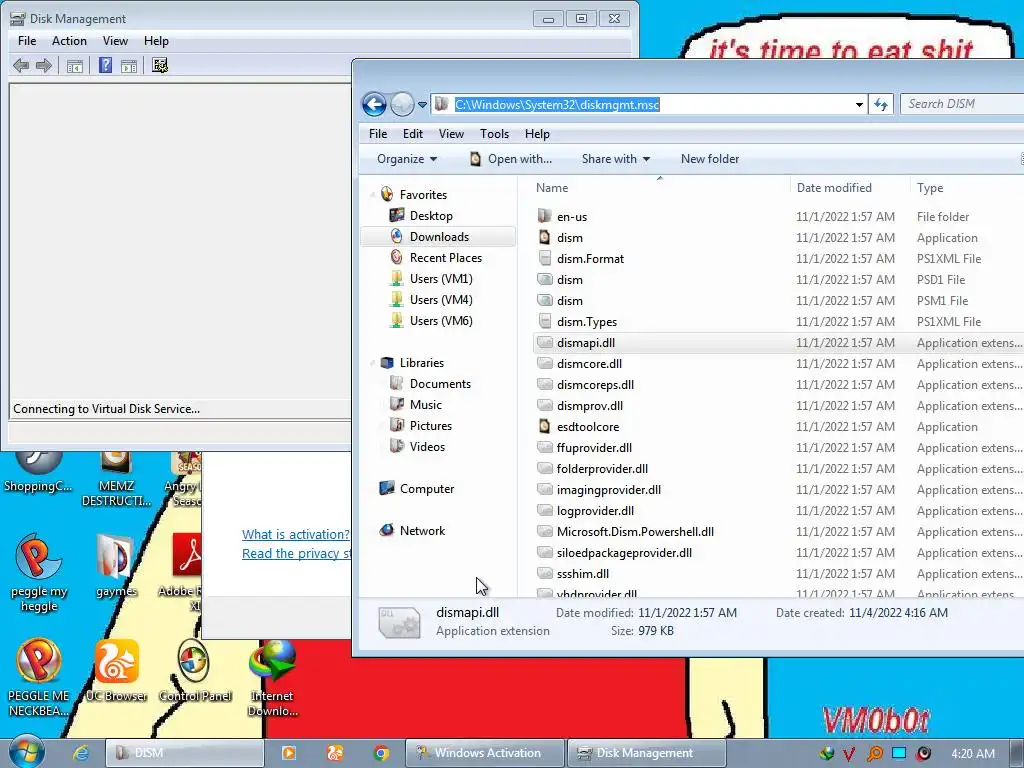Click the Back arrow in Explorer window
1024x768 pixels.
coord(374,104)
